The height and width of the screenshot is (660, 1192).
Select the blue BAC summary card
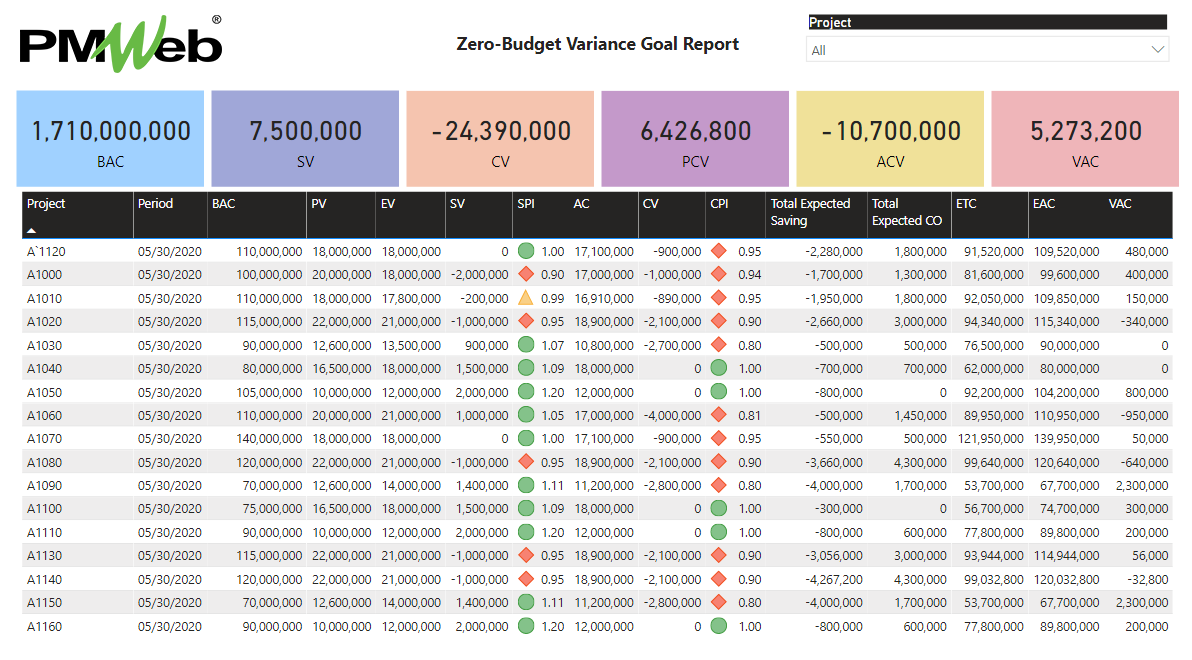[x=109, y=140]
